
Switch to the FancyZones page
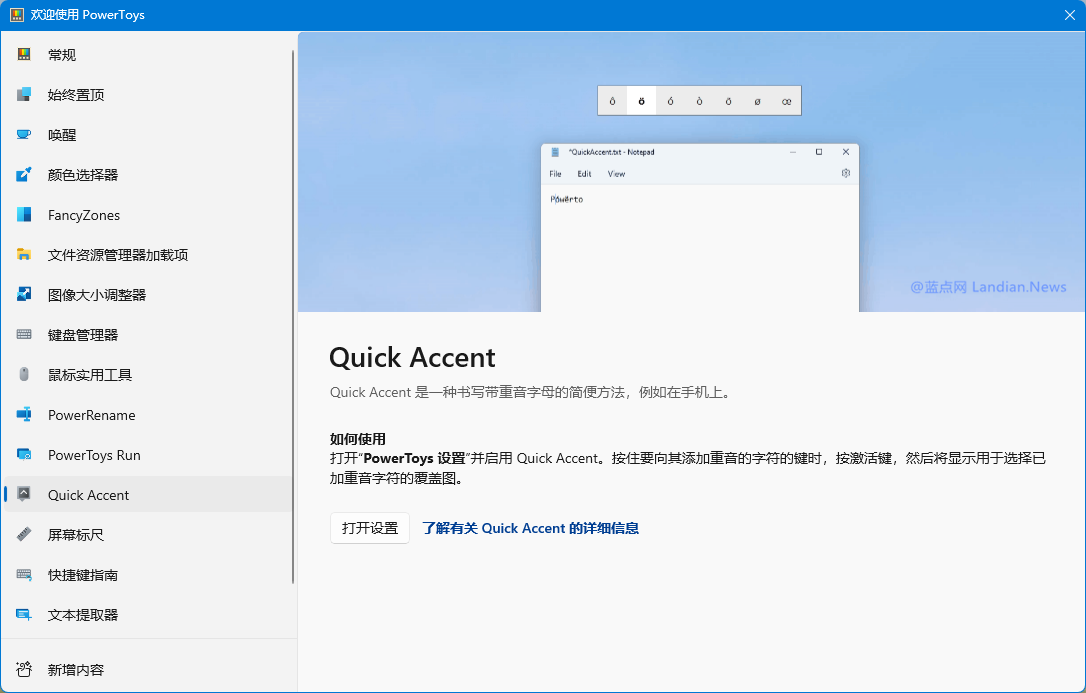point(148,215)
